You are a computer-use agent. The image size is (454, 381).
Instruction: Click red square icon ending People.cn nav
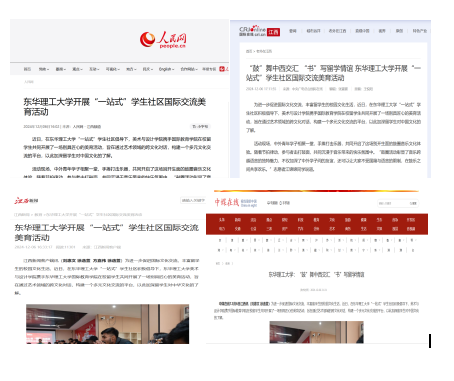pyautogui.click(x=222, y=69)
